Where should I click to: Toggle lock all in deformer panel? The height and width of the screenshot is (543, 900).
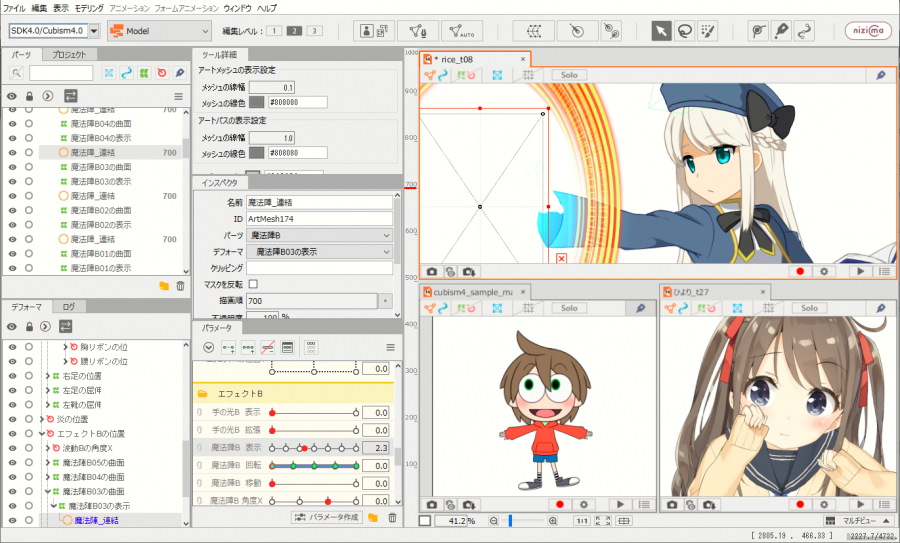click(29, 327)
